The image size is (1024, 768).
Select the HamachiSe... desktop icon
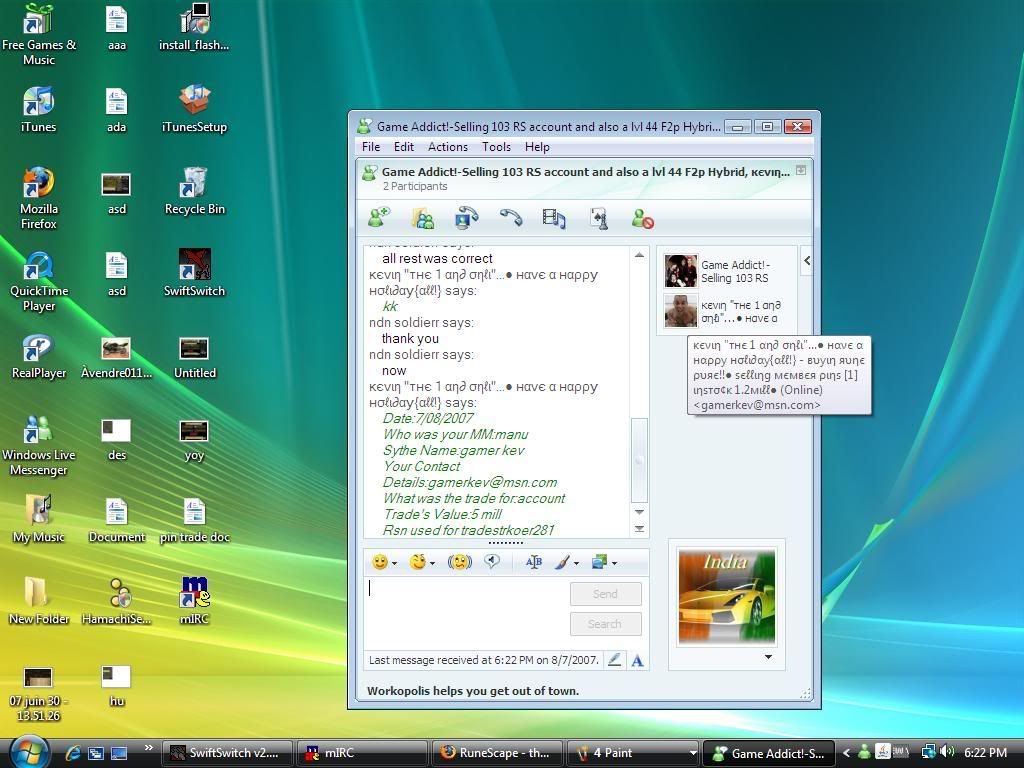pyautogui.click(x=117, y=601)
